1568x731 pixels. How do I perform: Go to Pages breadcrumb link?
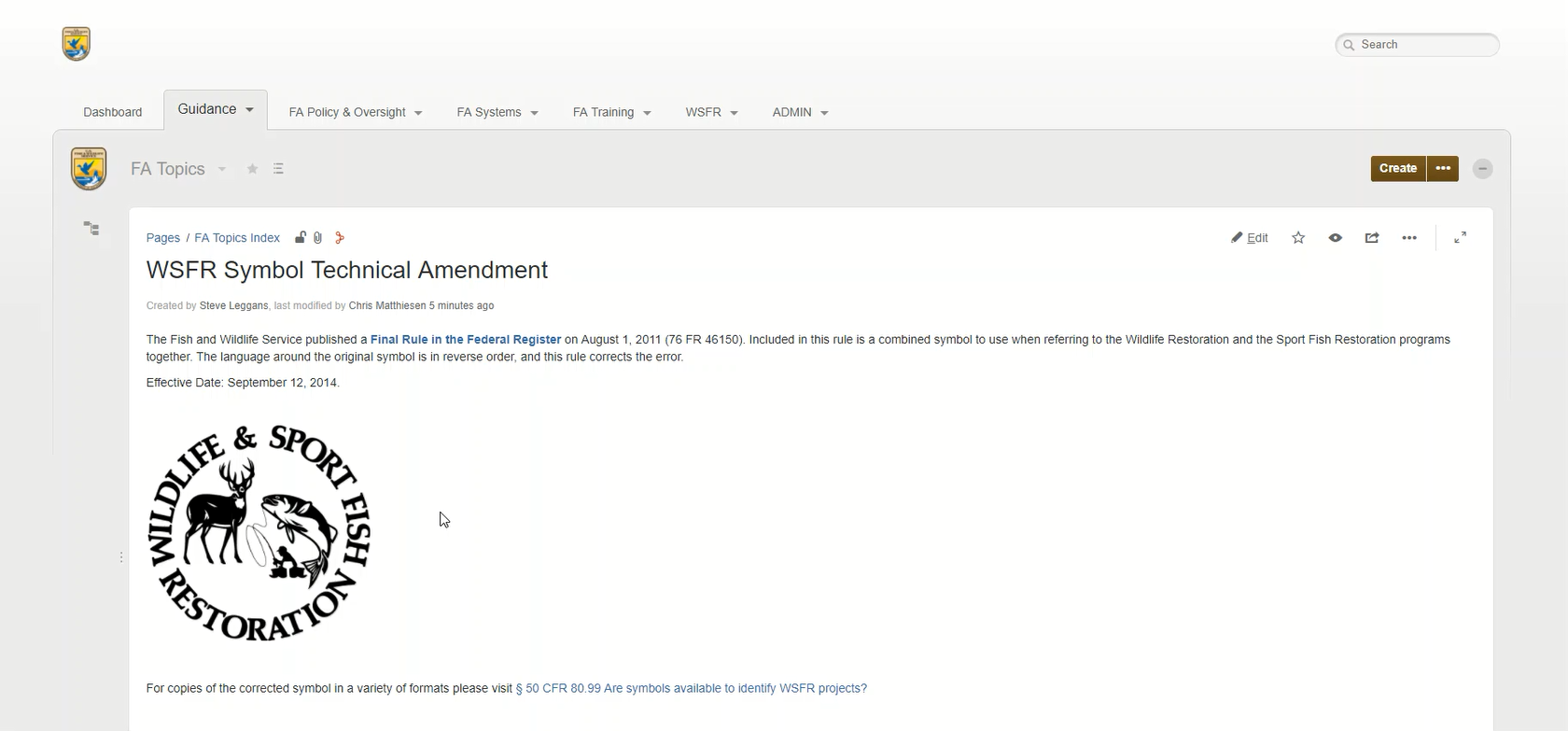click(x=163, y=238)
